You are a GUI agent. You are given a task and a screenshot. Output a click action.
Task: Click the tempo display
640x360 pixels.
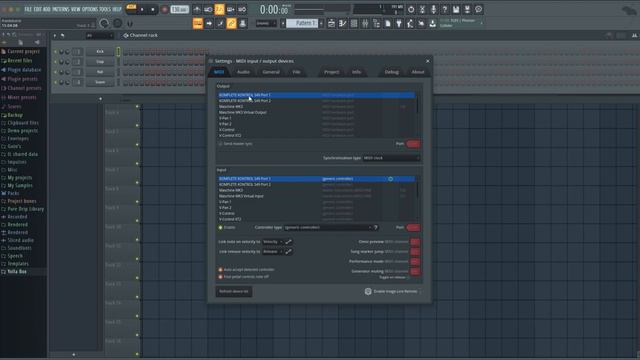tap(180, 9)
